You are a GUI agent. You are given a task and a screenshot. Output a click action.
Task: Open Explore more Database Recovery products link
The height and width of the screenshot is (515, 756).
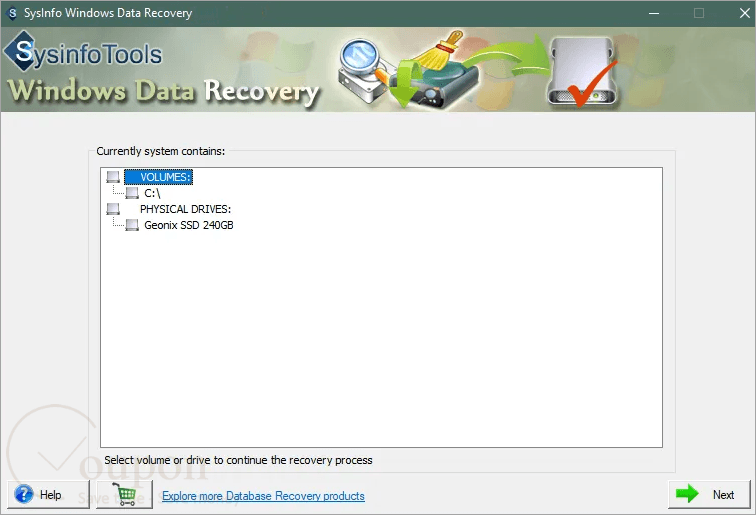(x=263, y=496)
